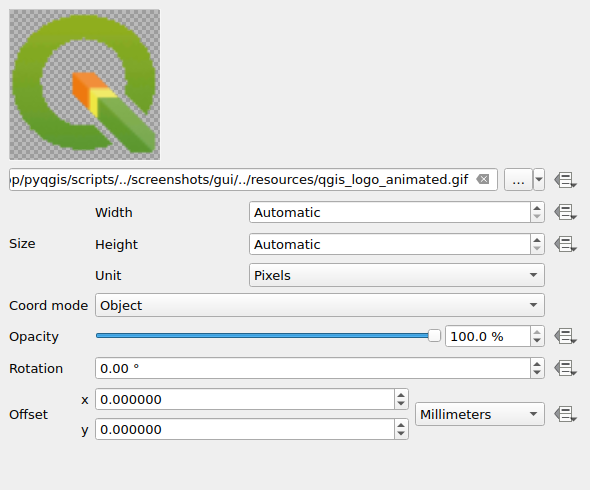Browse for image file with ... button
This screenshot has width=590, height=490.
coord(518,180)
